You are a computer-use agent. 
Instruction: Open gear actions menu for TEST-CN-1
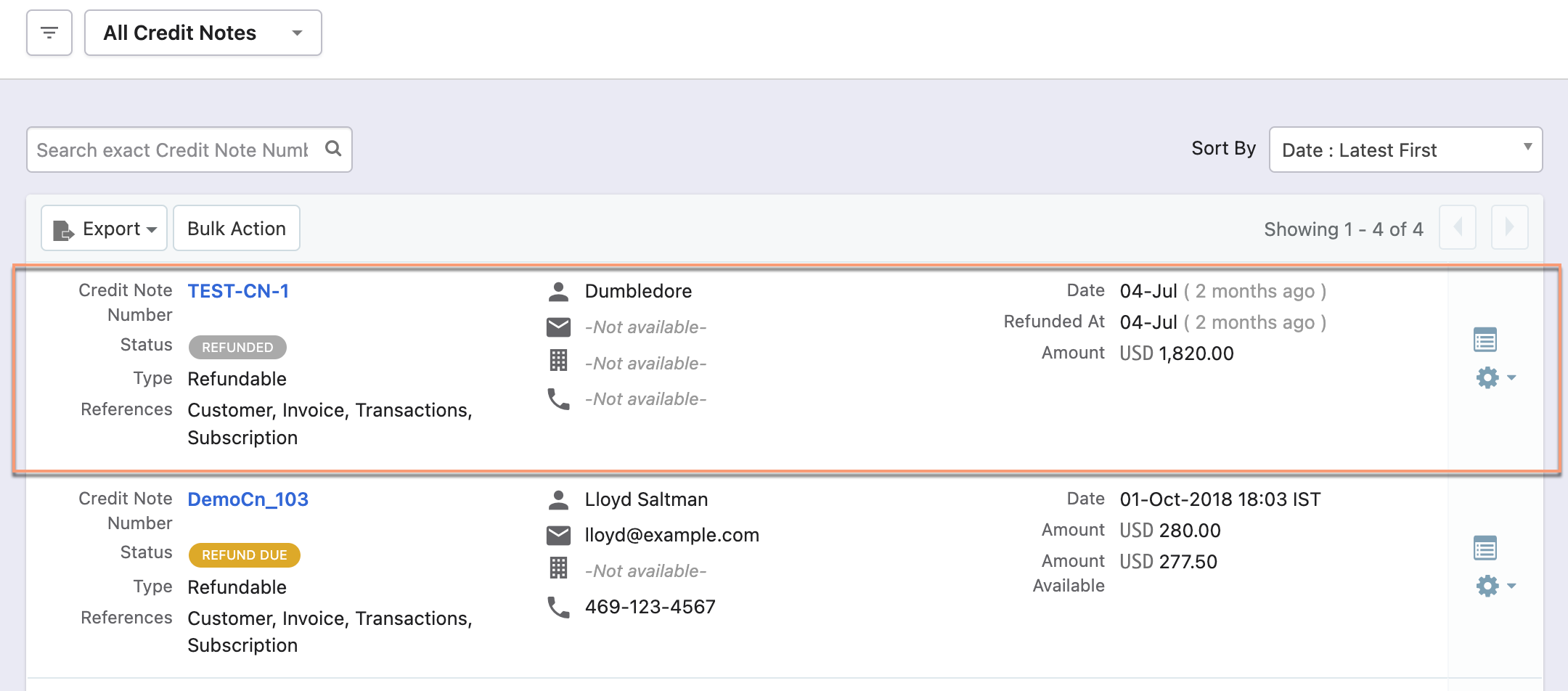(x=1495, y=377)
